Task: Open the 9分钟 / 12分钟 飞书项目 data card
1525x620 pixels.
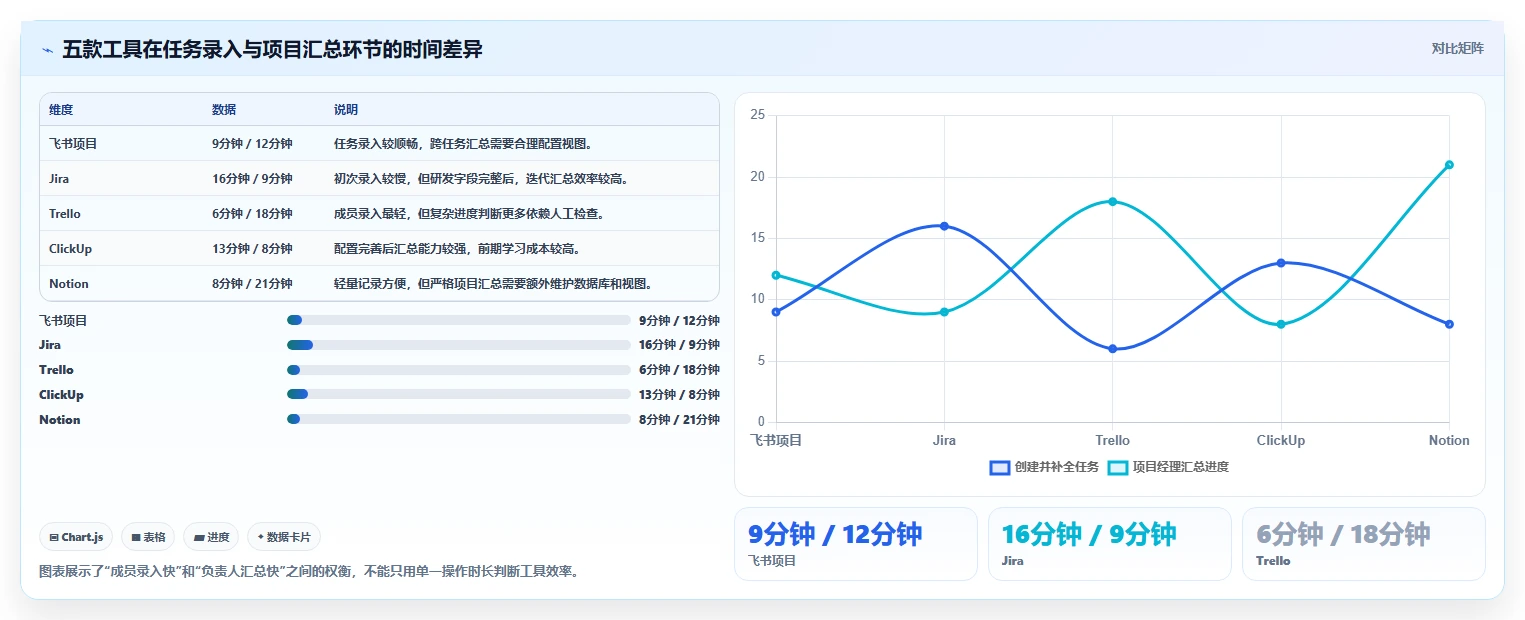Action: [856, 544]
